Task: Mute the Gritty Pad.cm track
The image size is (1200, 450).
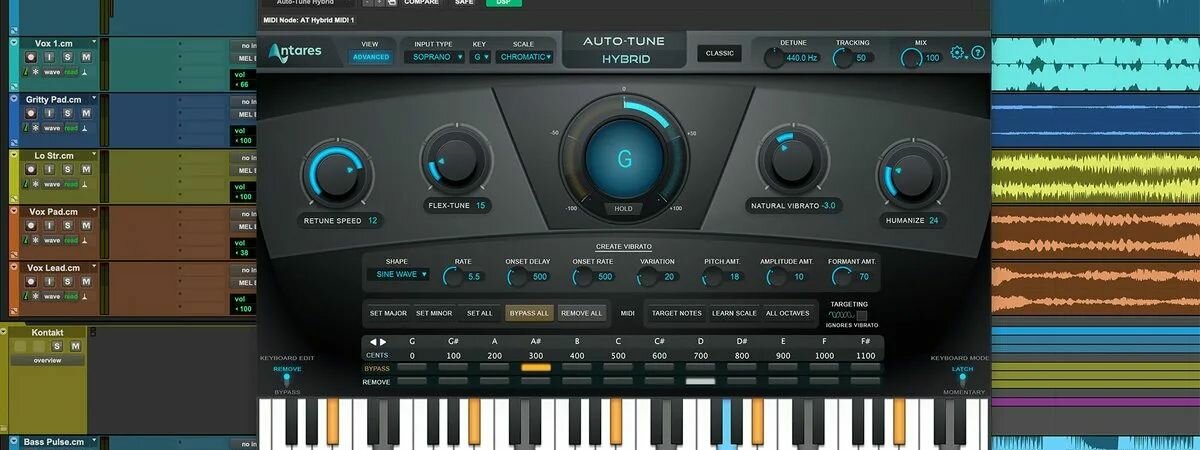Action: click(x=85, y=113)
